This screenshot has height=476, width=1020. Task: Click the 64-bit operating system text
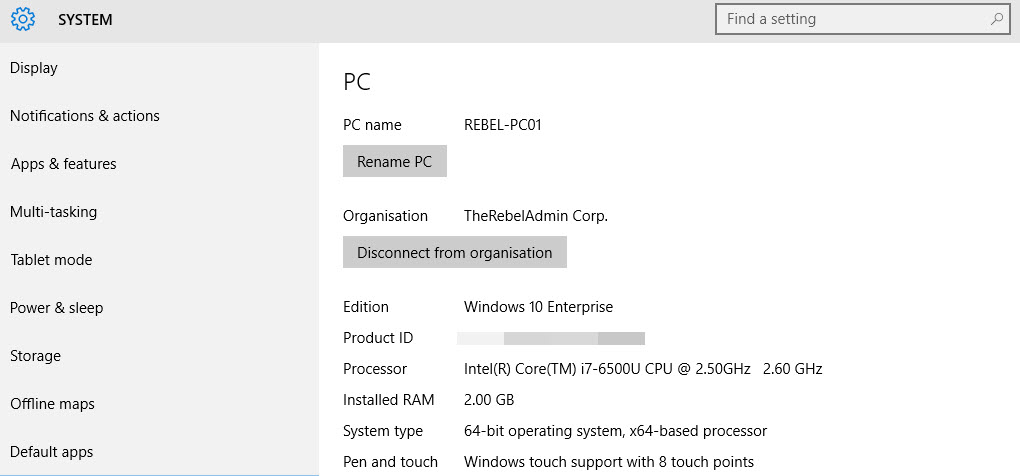pos(615,430)
